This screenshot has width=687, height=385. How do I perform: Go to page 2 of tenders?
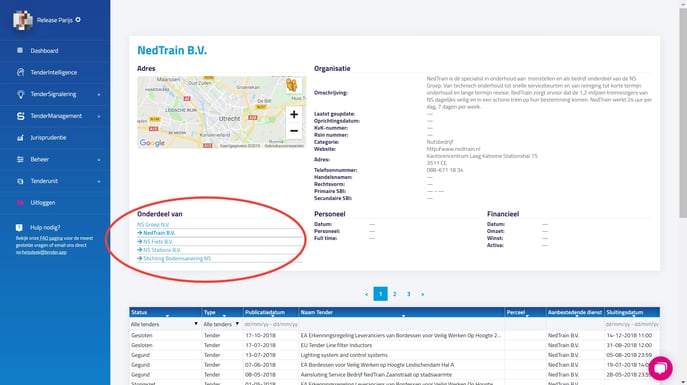(394, 294)
